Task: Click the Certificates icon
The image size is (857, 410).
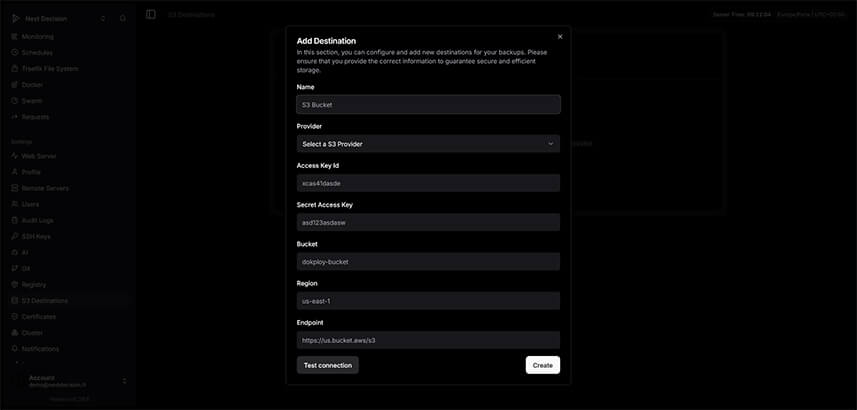Action: [x=15, y=317]
